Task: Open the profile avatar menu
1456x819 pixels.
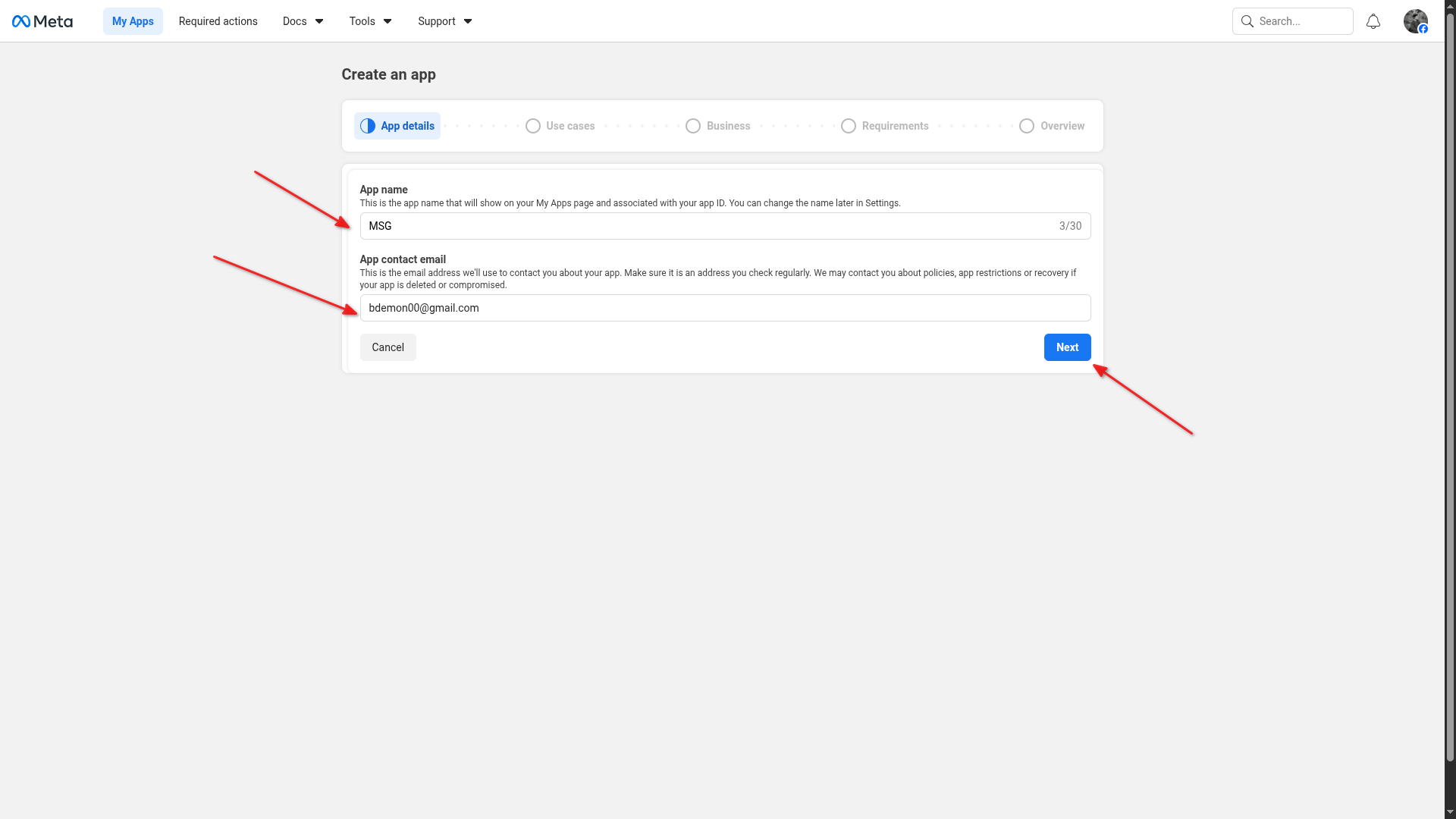Action: [1415, 21]
